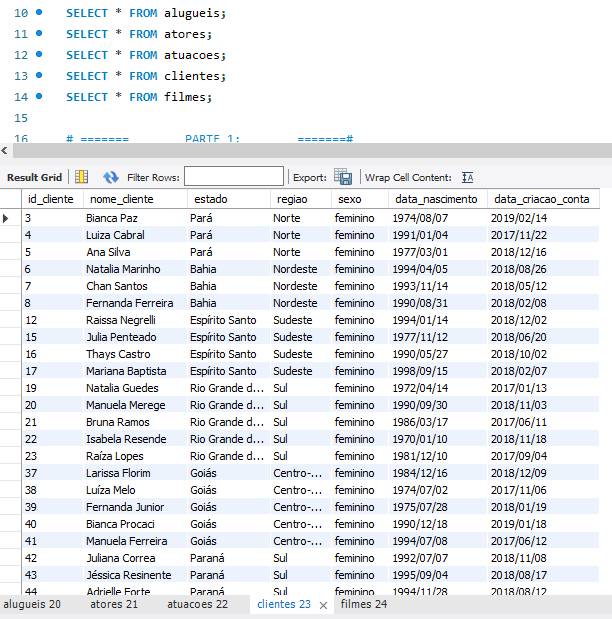Screen dimensions: 612x619
Task: Switch to alugueis 20 result tab
Action: [32, 604]
